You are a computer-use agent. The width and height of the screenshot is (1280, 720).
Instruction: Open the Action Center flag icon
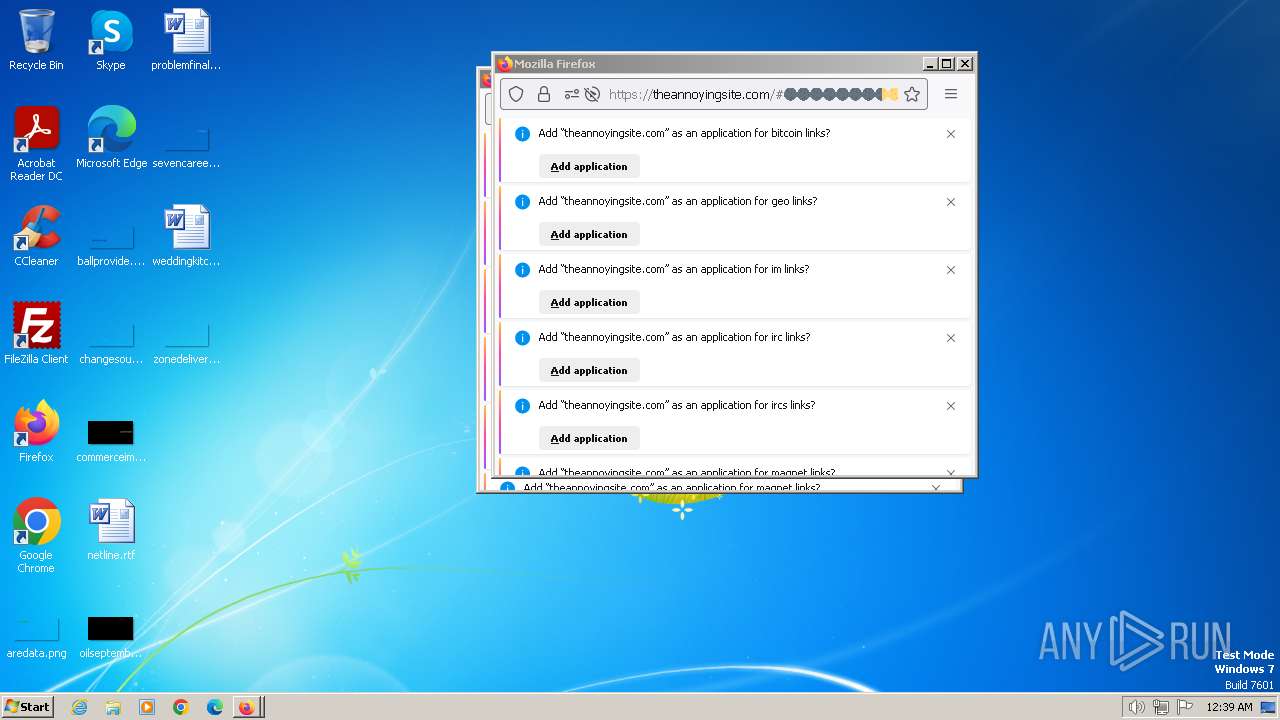(1185, 707)
